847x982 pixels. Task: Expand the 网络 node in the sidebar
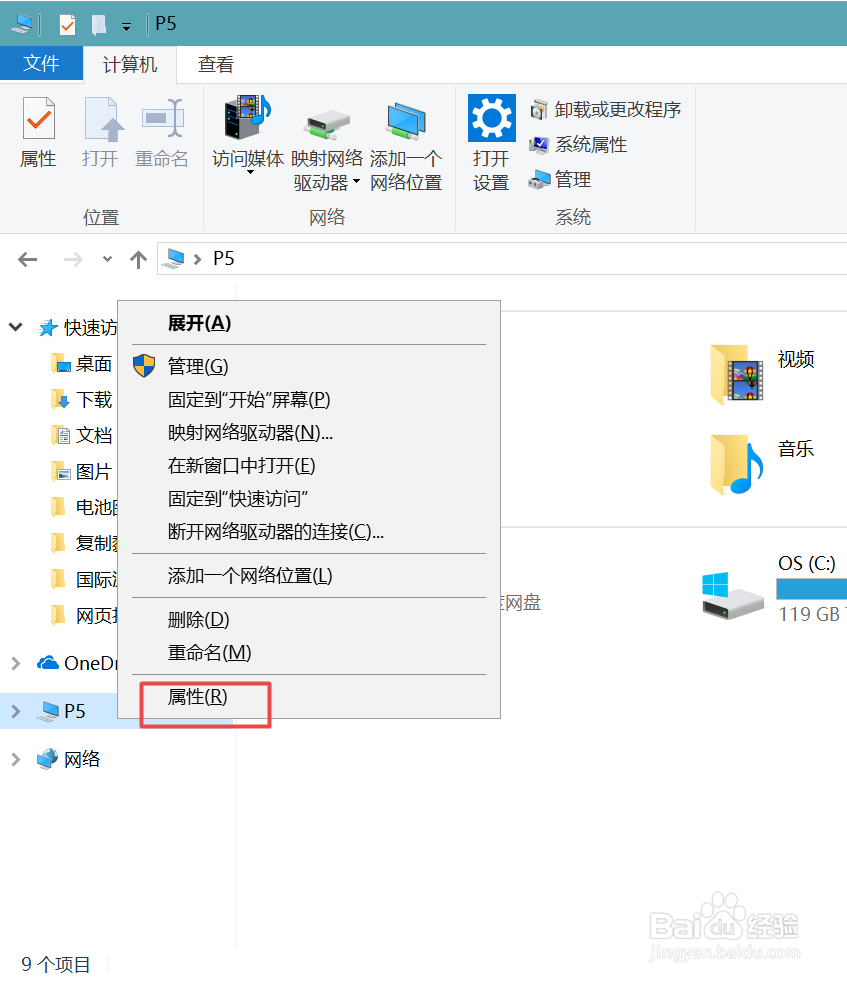point(15,758)
